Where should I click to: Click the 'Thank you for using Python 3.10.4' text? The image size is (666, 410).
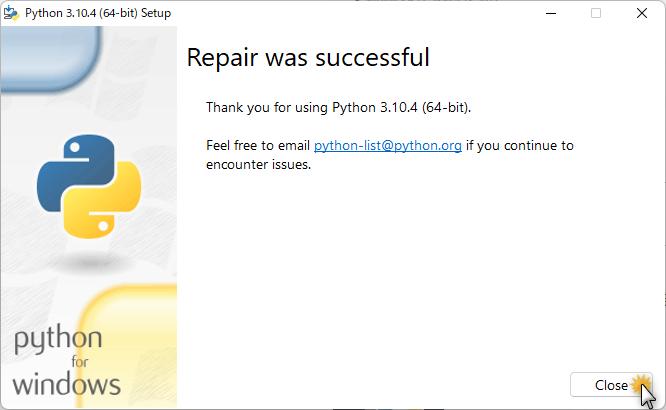339,107
